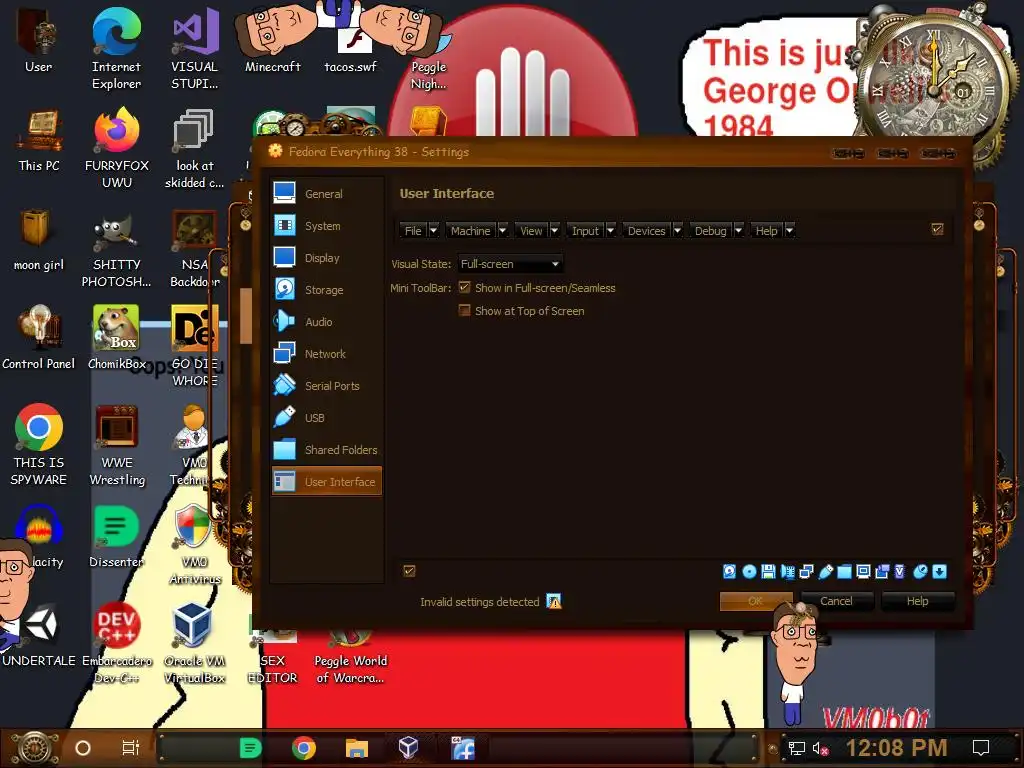Open Chrome from the taskbar
This screenshot has width=1024, height=768.
(x=304, y=748)
